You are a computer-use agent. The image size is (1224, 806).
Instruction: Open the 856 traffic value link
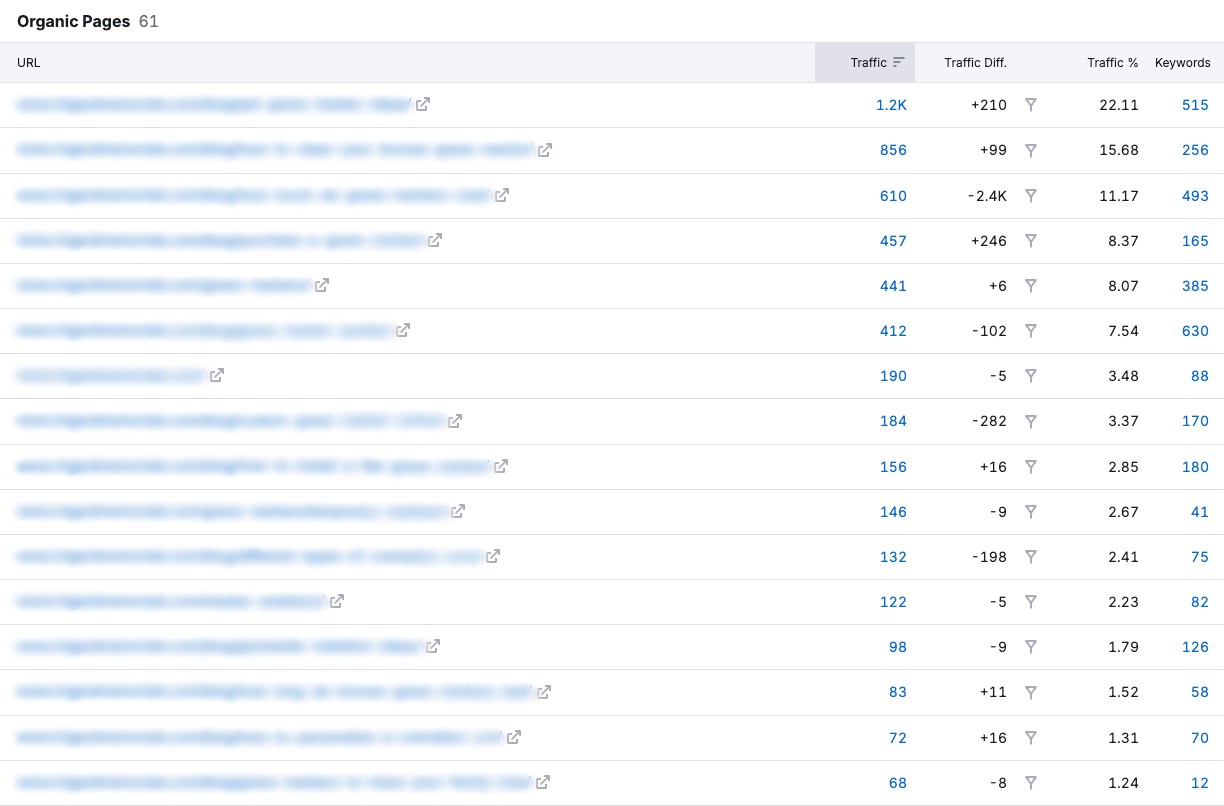[893, 150]
